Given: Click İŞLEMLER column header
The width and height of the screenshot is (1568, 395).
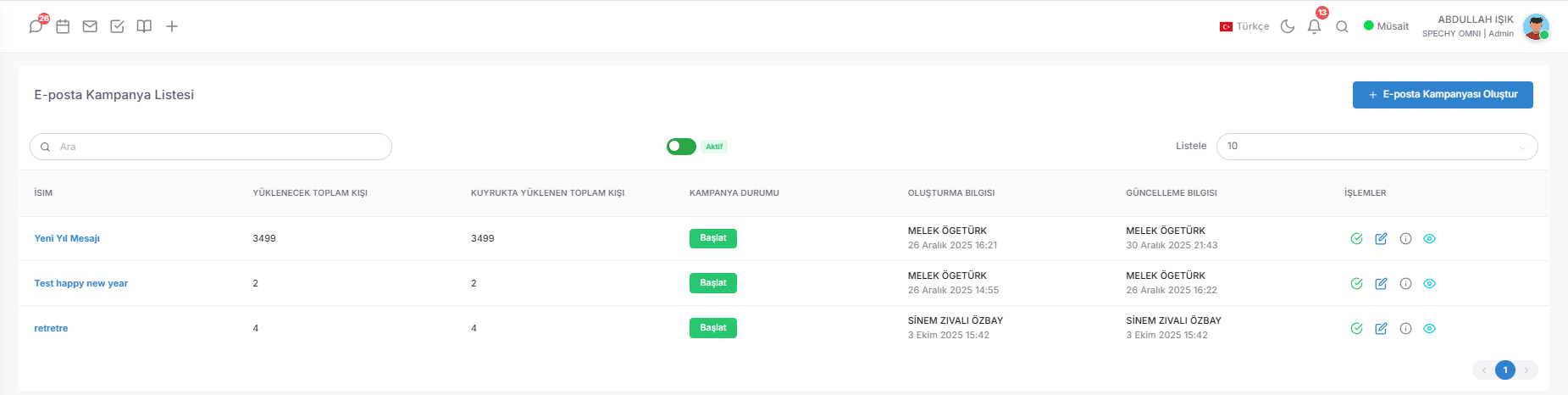Looking at the screenshot, I should pos(1366,193).
